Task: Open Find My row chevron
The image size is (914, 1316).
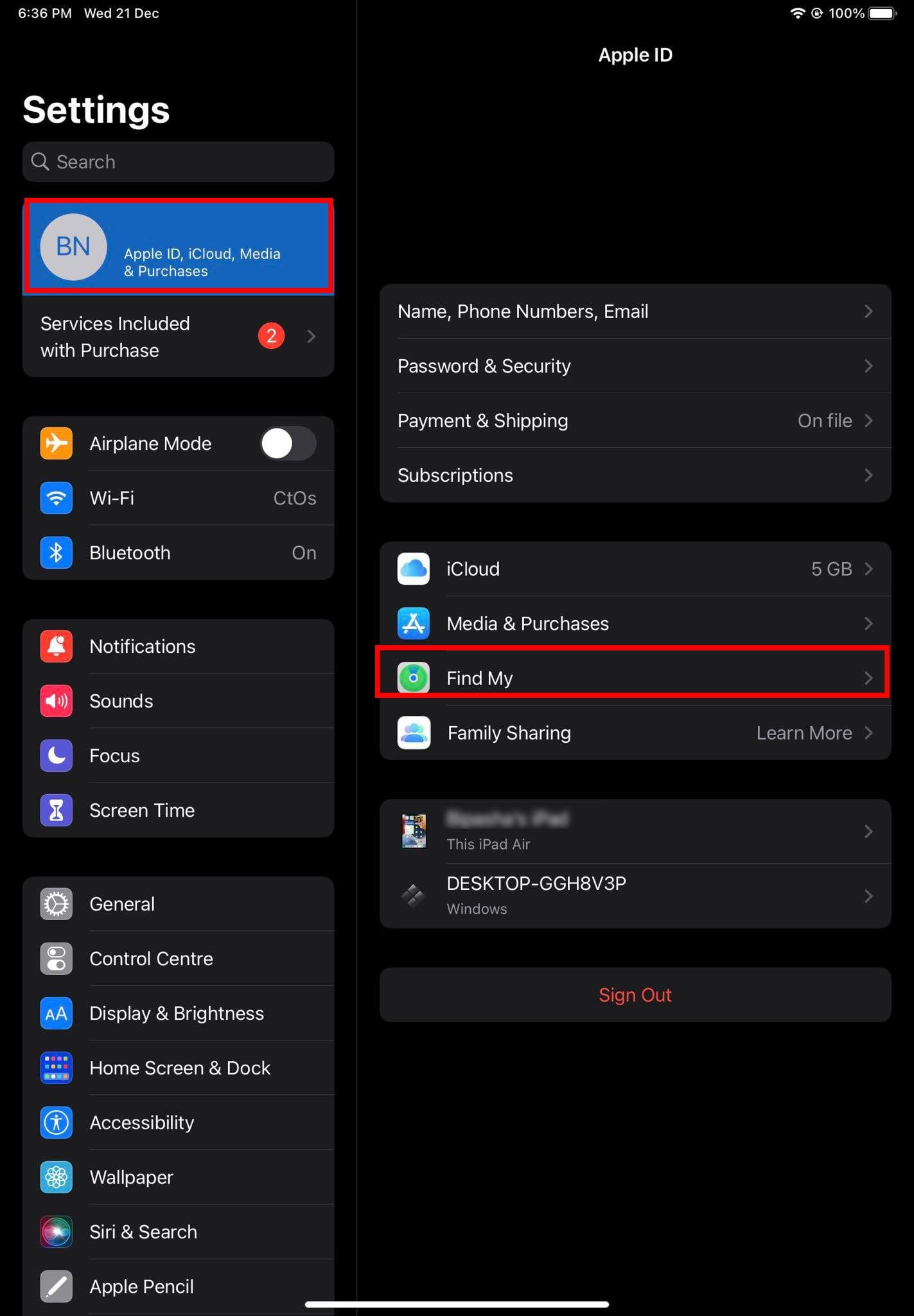Action: pos(868,678)
